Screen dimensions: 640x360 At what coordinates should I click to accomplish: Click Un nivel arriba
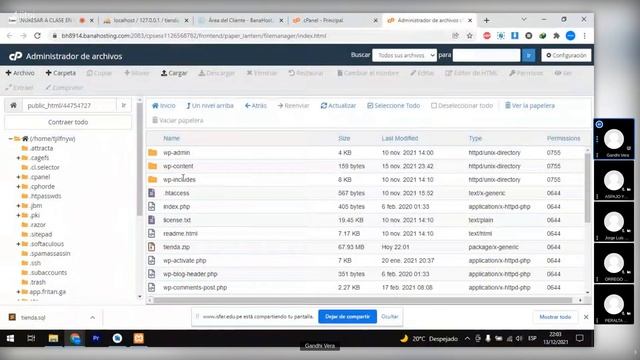click(210, 106)
